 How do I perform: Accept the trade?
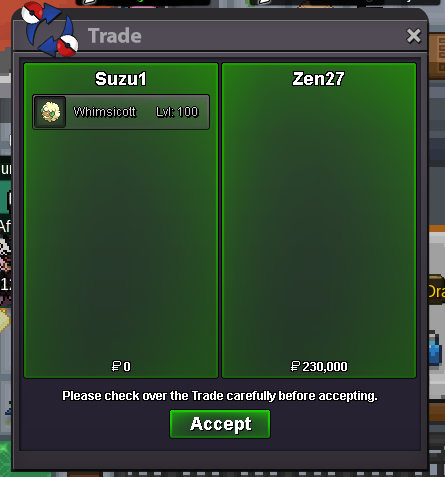click(x=220, y=424)
